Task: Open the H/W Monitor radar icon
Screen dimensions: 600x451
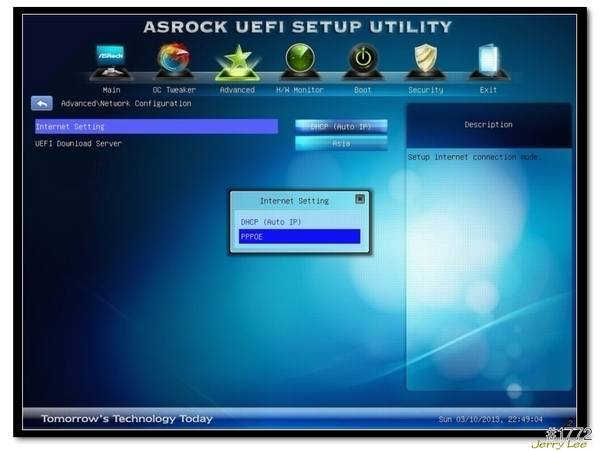Action: tap(300, 61)
